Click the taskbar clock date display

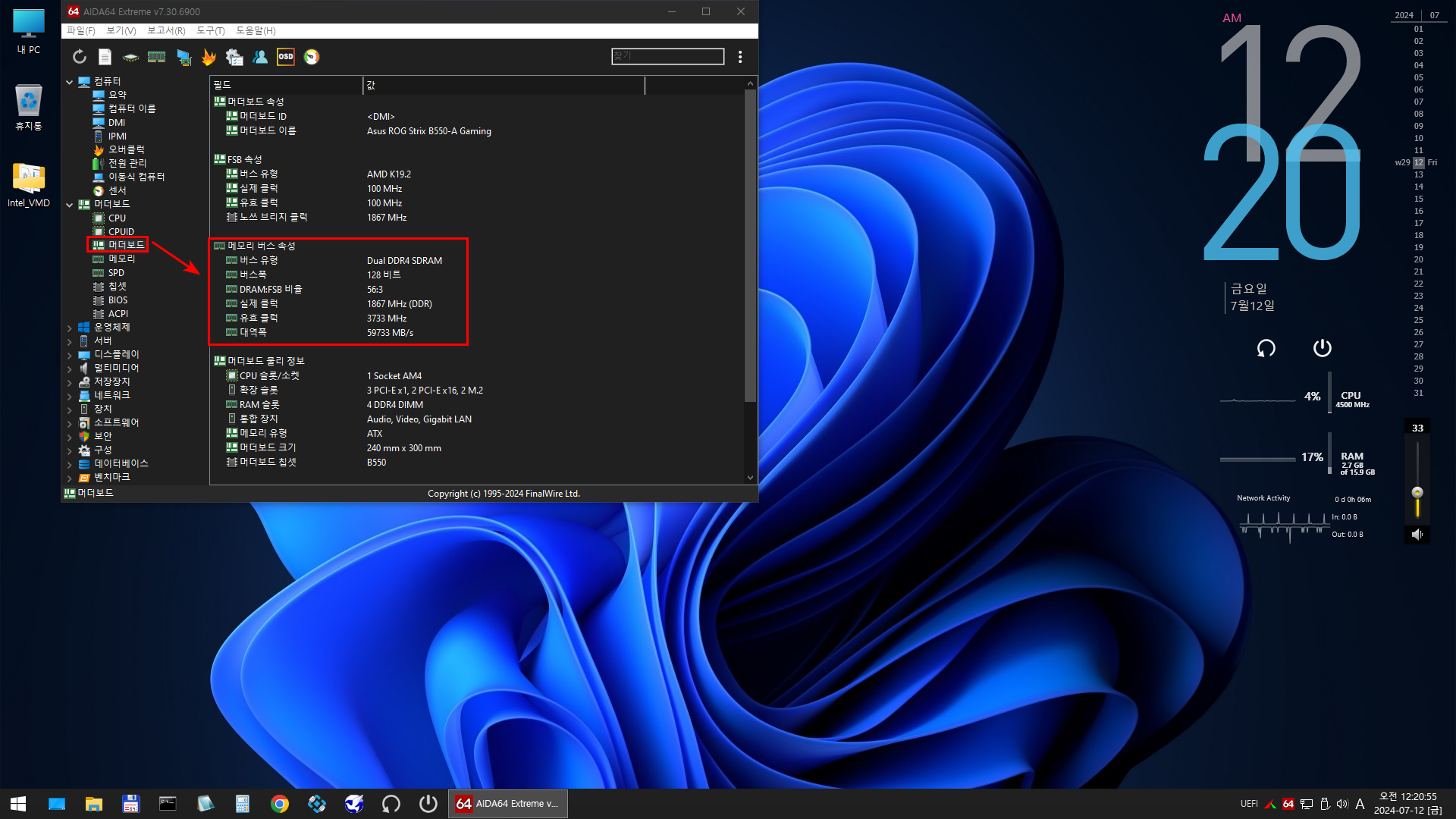pos(1407,804)
